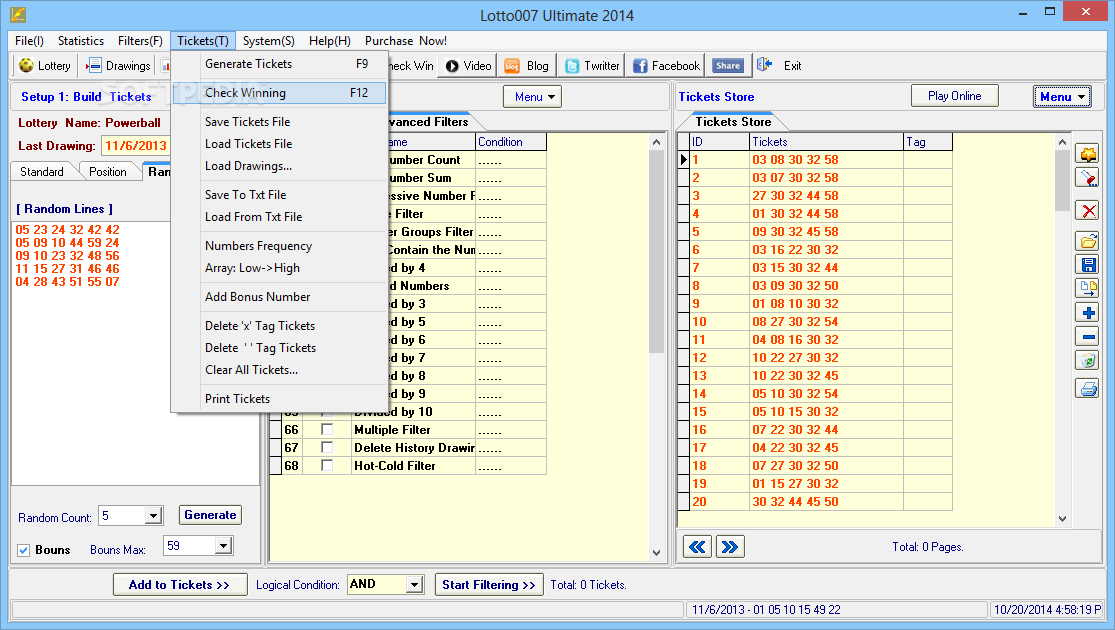1115x630 pixels.
Task: Choose Generate Tickets in the Tickets menu
Action: pos(280,64)
